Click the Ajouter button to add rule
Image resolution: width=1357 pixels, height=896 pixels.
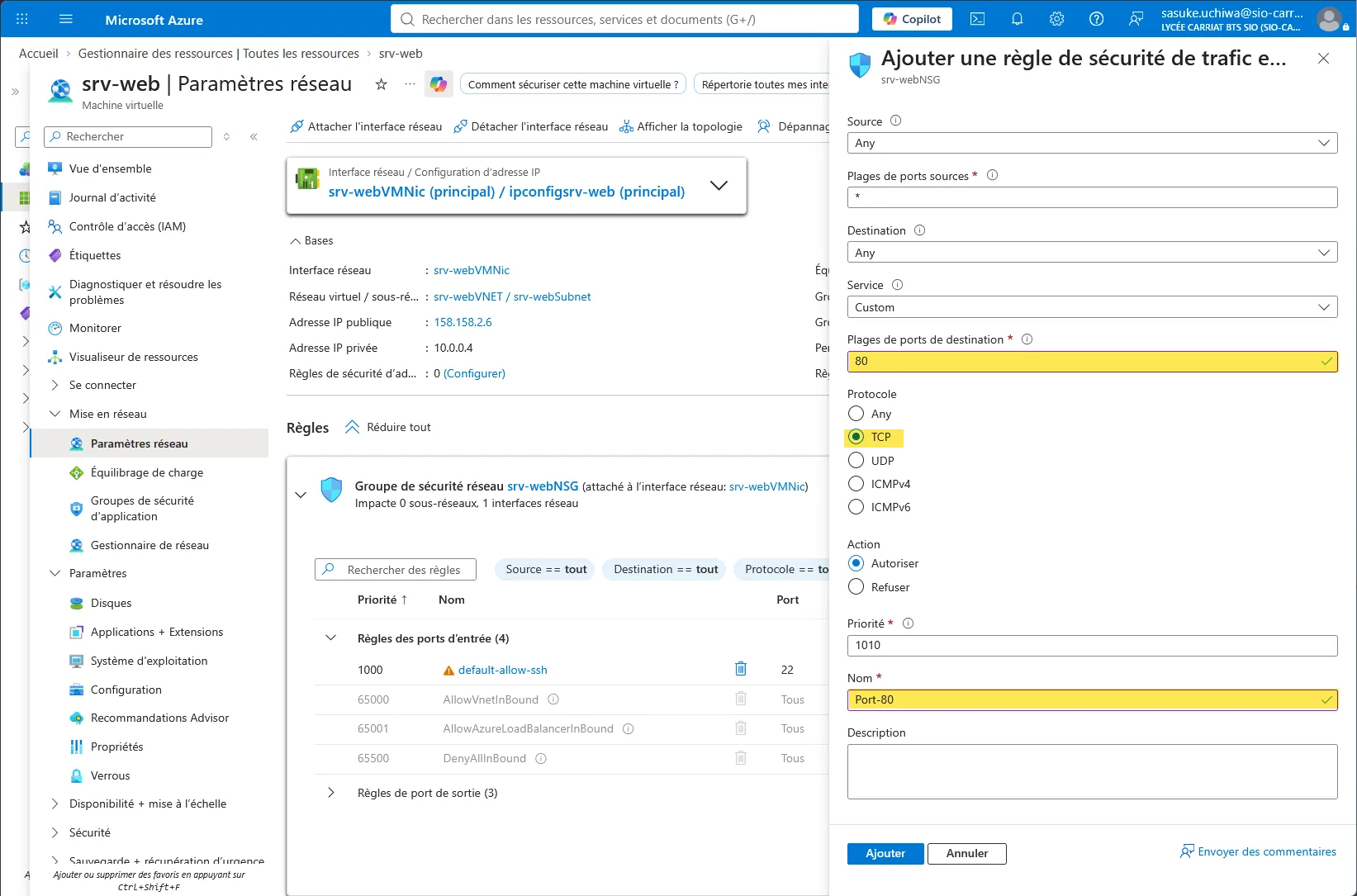click(885, 853)
